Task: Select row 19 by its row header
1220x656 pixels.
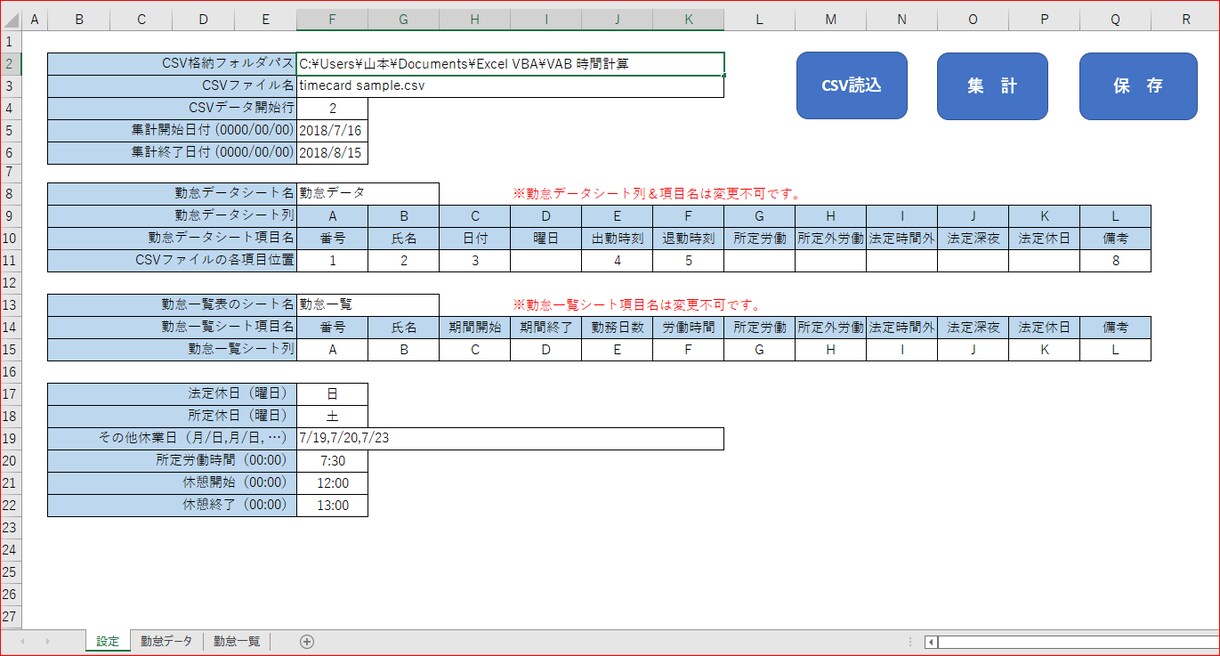Action: (x=9, y=438)
